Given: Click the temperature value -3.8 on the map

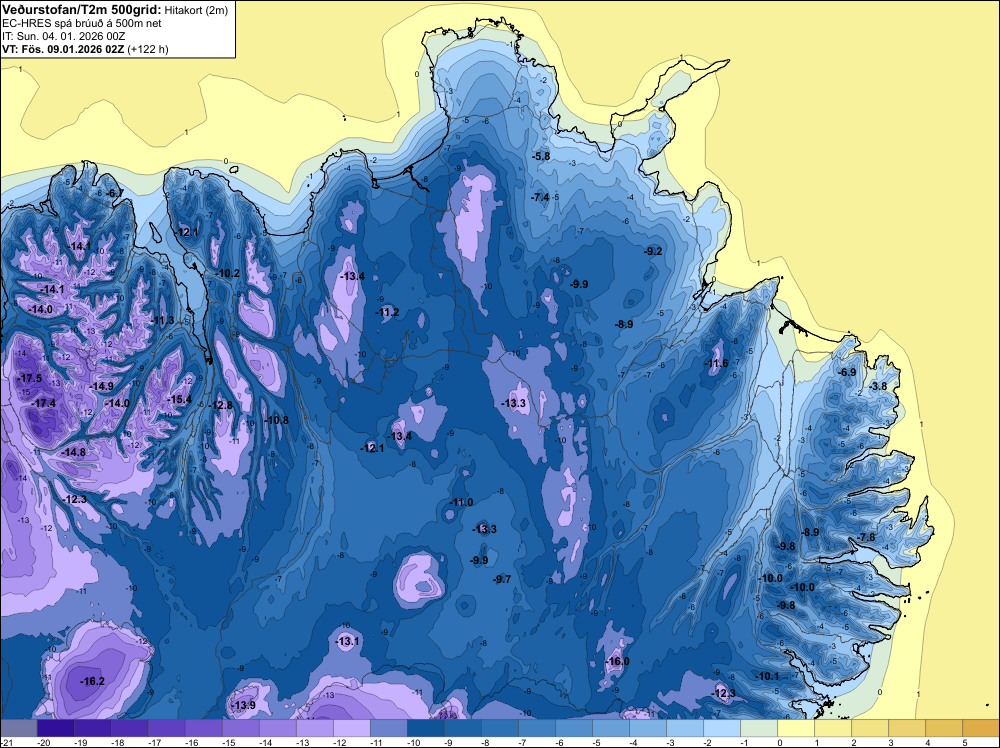Looking at the screenshot, I should (x=878, y=387).
